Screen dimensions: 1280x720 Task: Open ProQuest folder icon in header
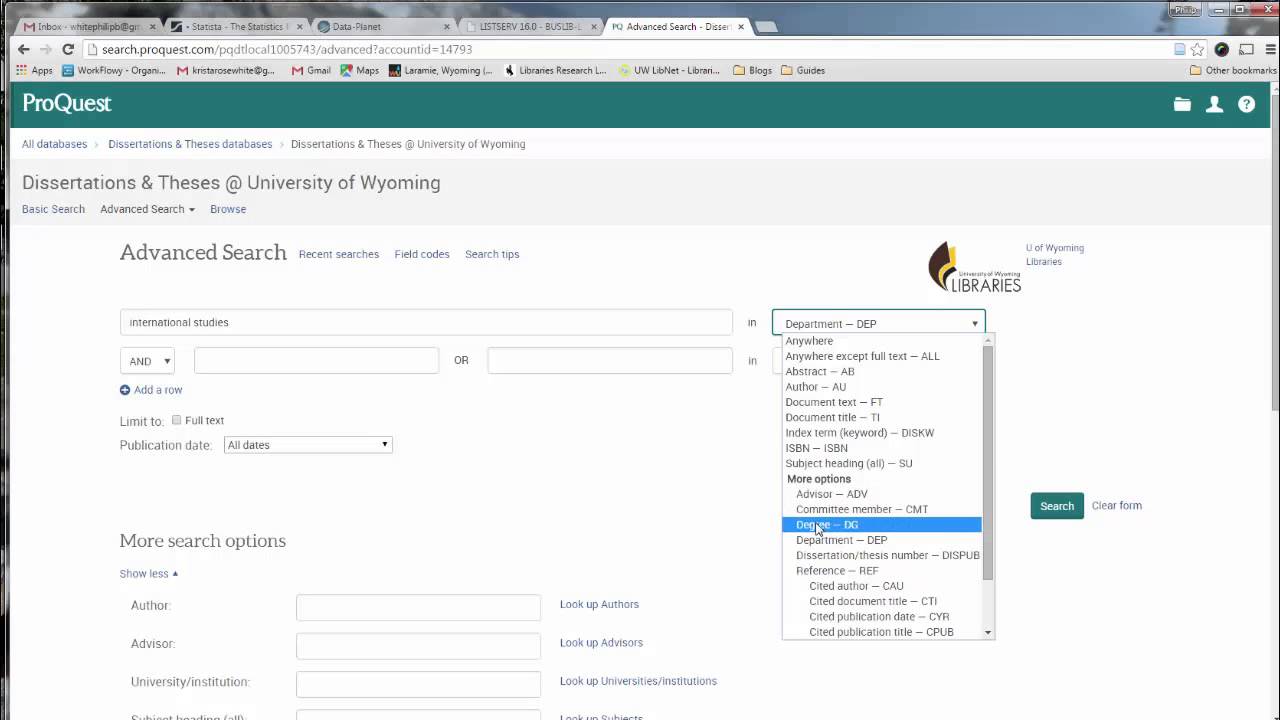tap(1182, 104)
